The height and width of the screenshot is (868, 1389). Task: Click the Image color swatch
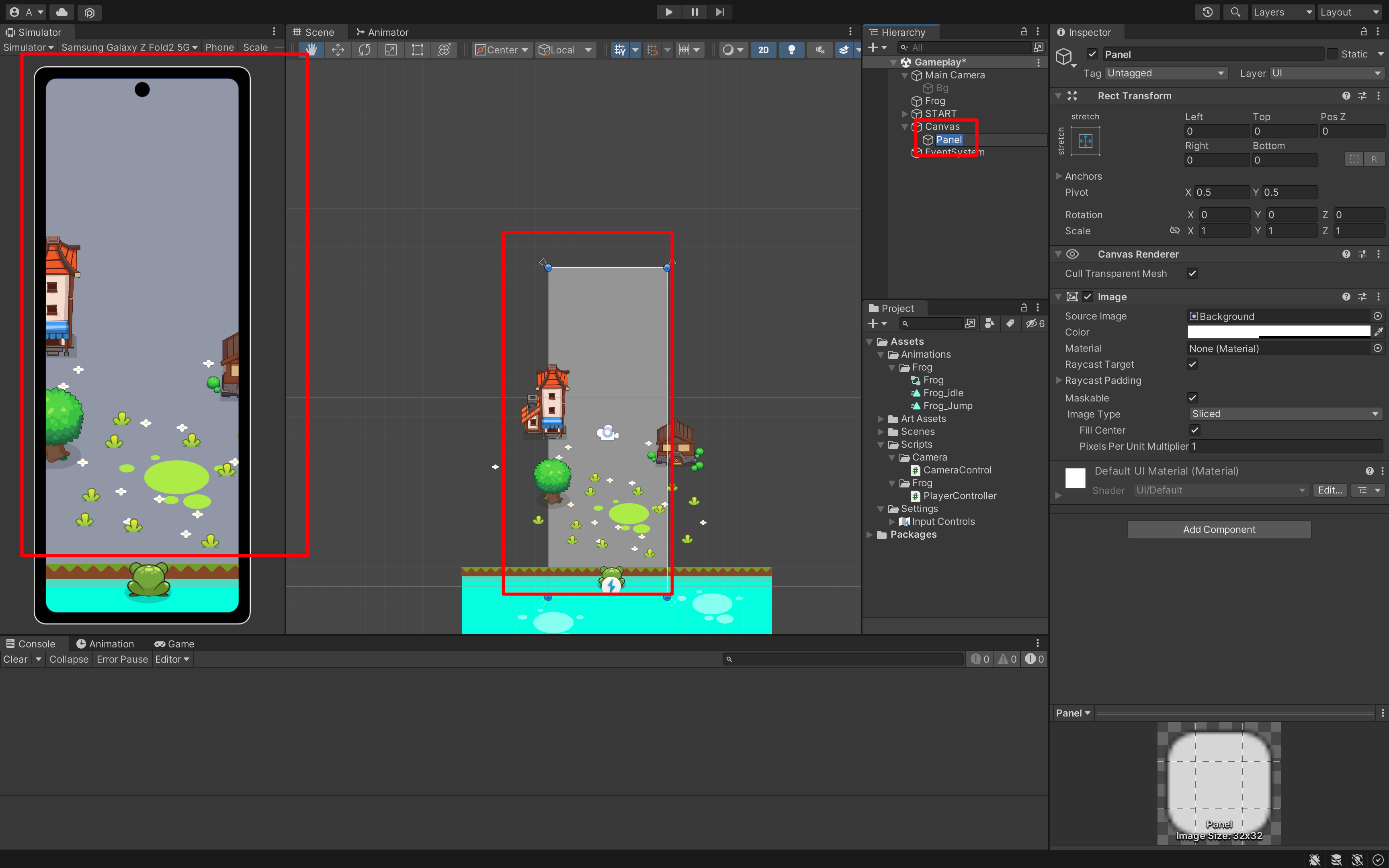click(x=1279, y=332)
